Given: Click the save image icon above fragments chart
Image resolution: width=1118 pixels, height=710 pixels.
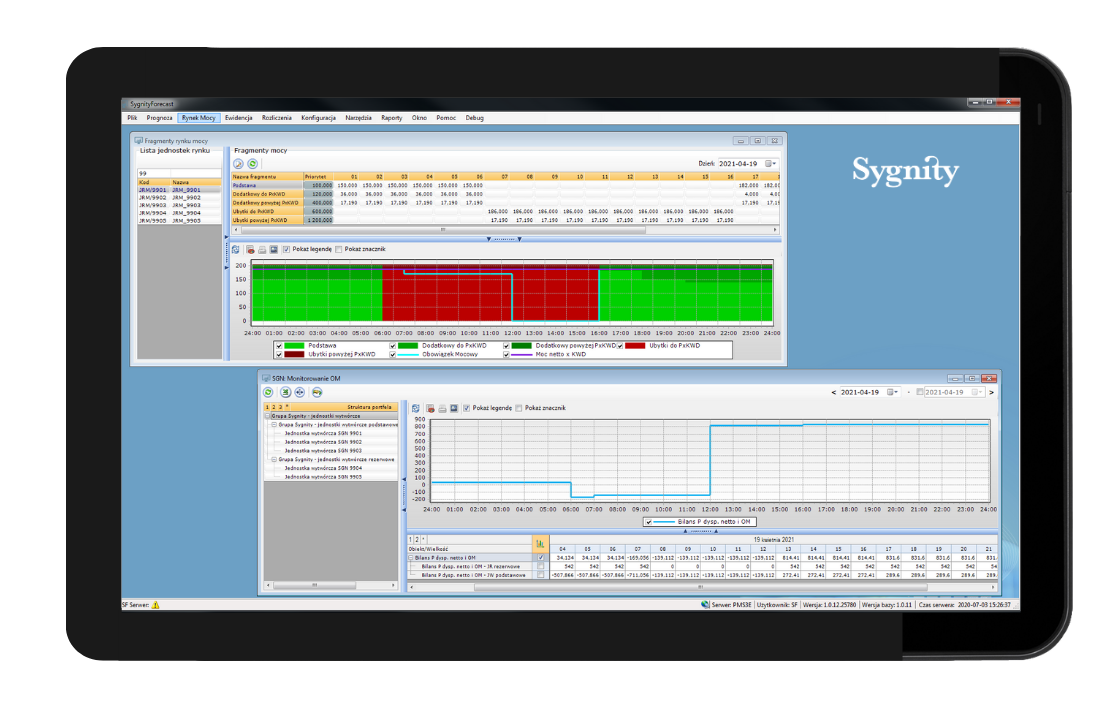Looking at the screenshot, I should [x=274, y=249].
